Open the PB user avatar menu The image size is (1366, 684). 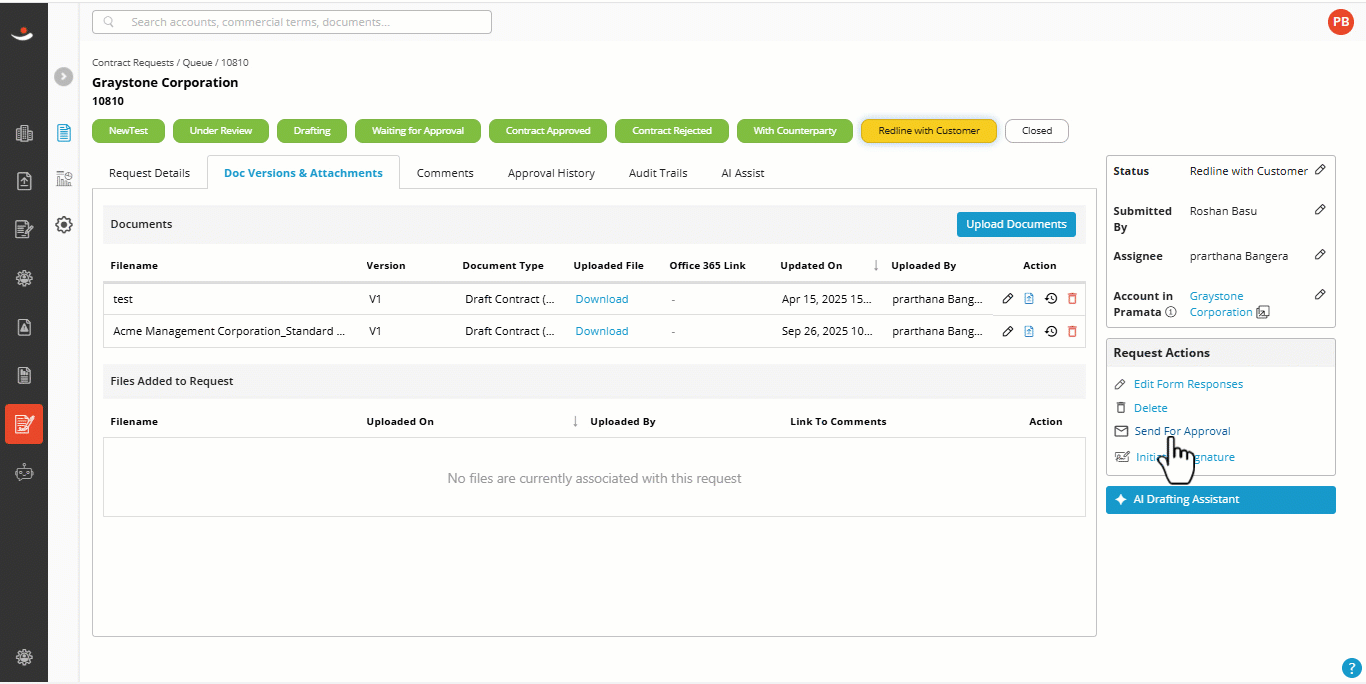pyautogui.click(x=1340, y=21)
